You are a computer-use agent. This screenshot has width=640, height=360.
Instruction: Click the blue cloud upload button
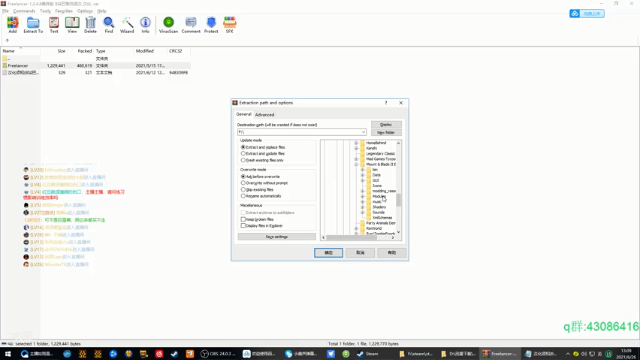[587, 13]
